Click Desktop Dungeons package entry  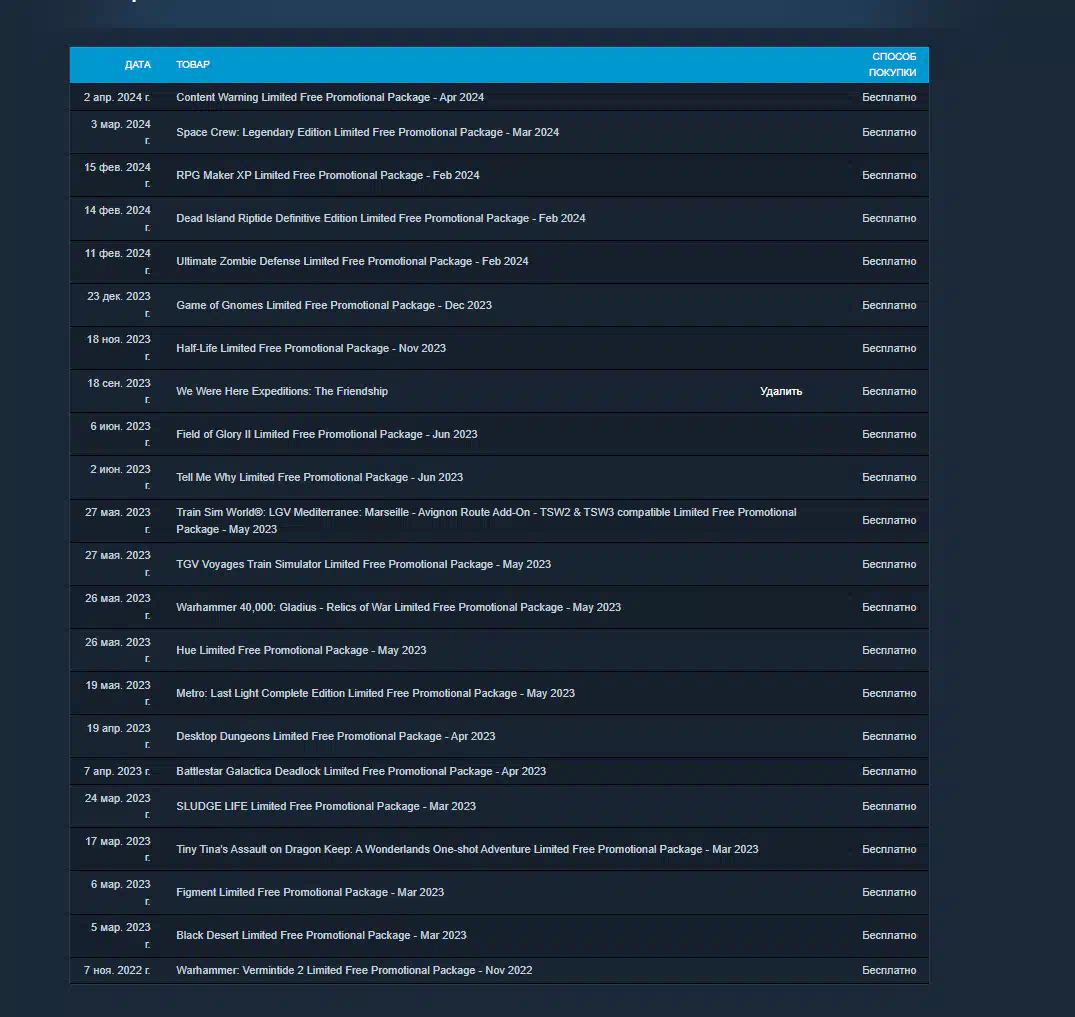tap(335, 737)
